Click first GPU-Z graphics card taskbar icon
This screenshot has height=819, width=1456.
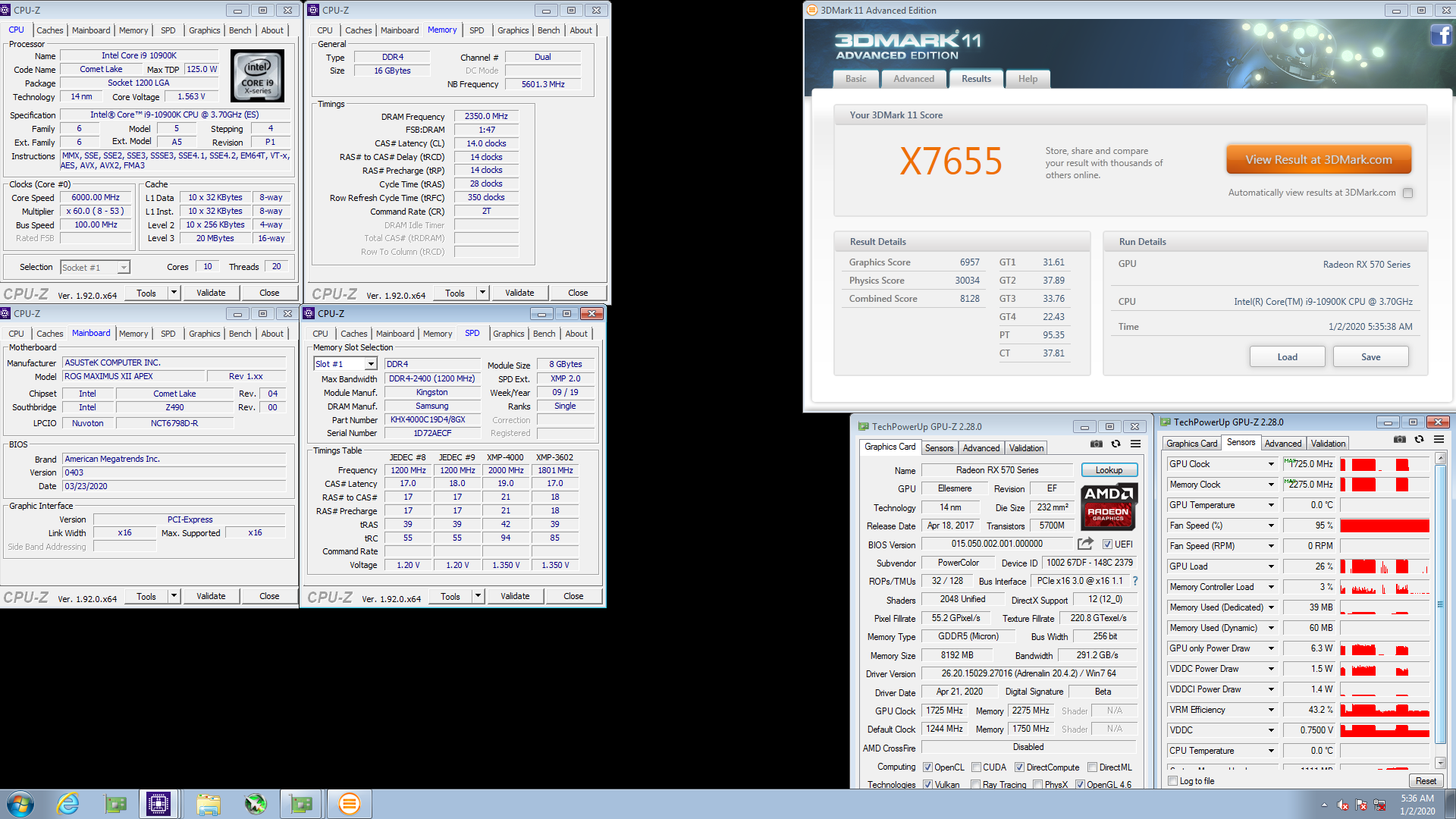coord(115,804)
